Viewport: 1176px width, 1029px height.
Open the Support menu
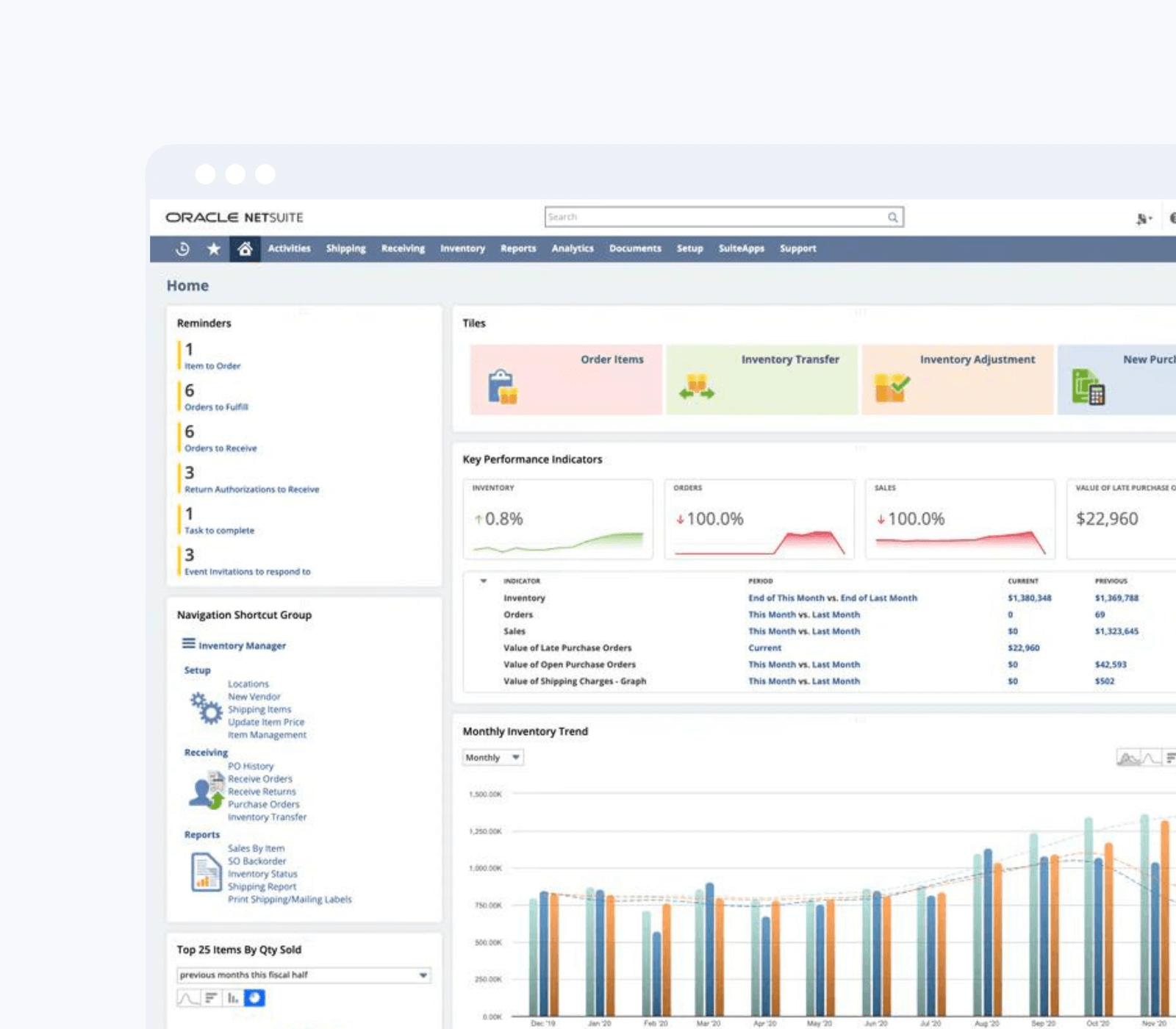coord(797,249)
